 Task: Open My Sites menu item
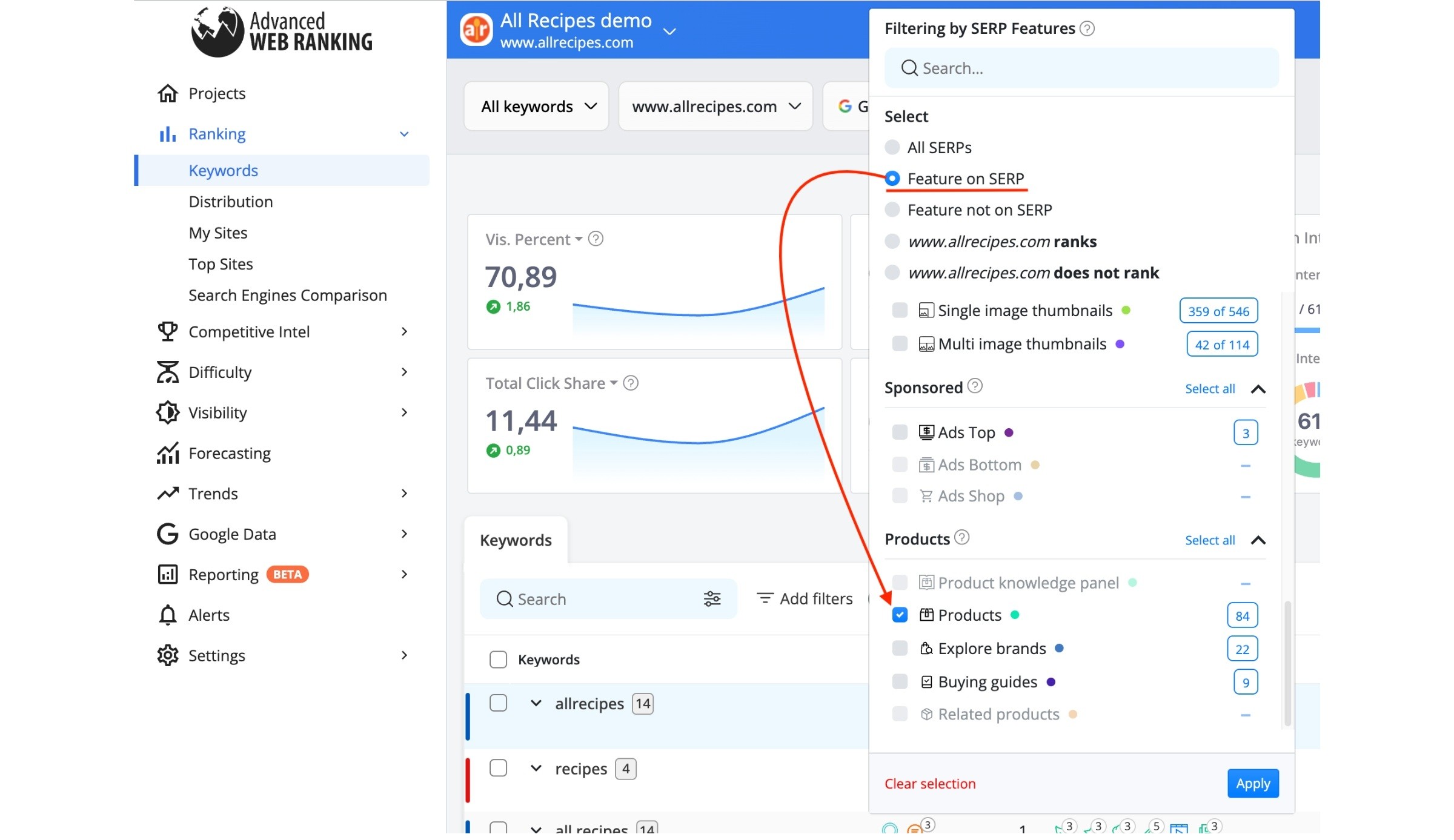218,234
